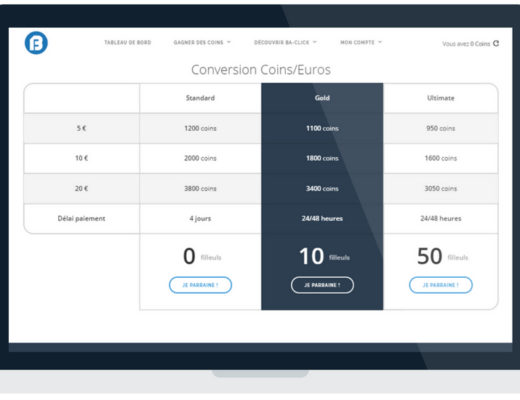
Task: Click the Délai paiement row label
Action: tap(81, 219)
